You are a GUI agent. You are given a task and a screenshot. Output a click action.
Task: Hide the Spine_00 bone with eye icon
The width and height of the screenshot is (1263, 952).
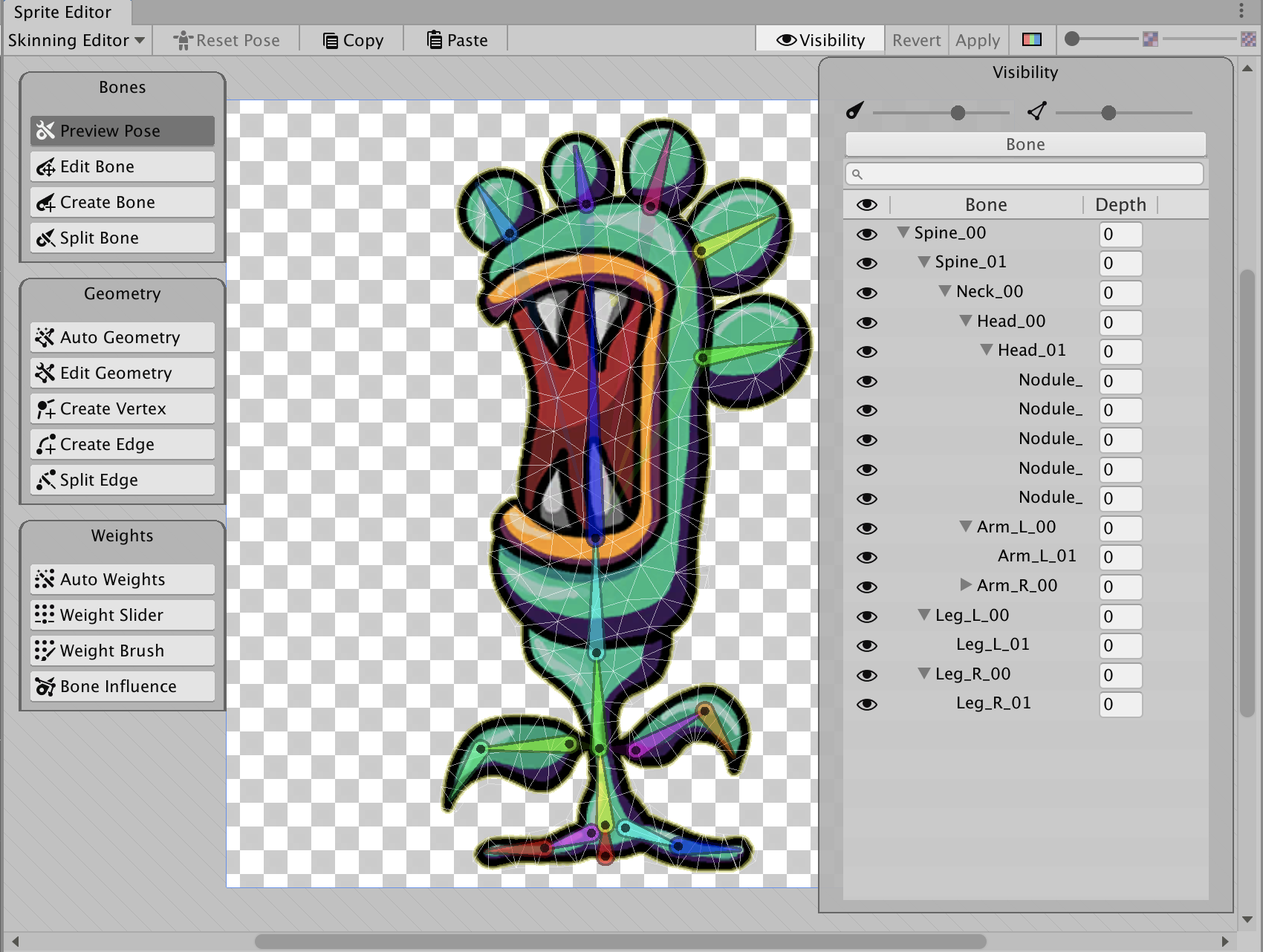coord(866,234)
